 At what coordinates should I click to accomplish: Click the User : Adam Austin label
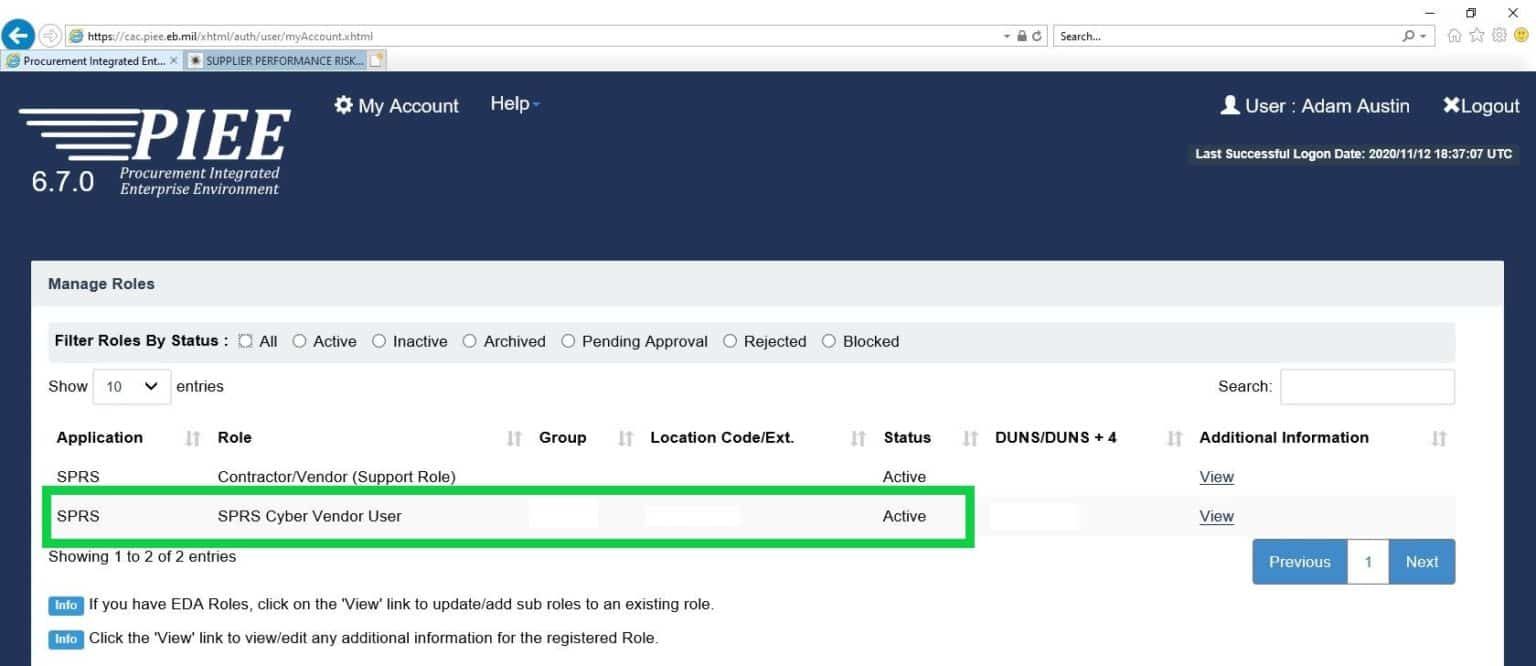(x=1315, y=106)
